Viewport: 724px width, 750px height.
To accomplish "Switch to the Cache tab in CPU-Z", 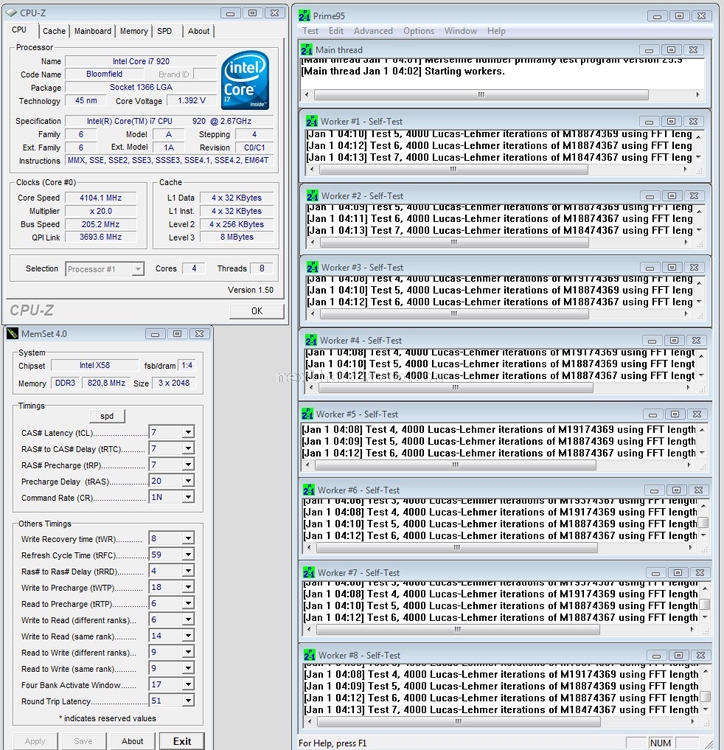I will [x=54, y=31].
